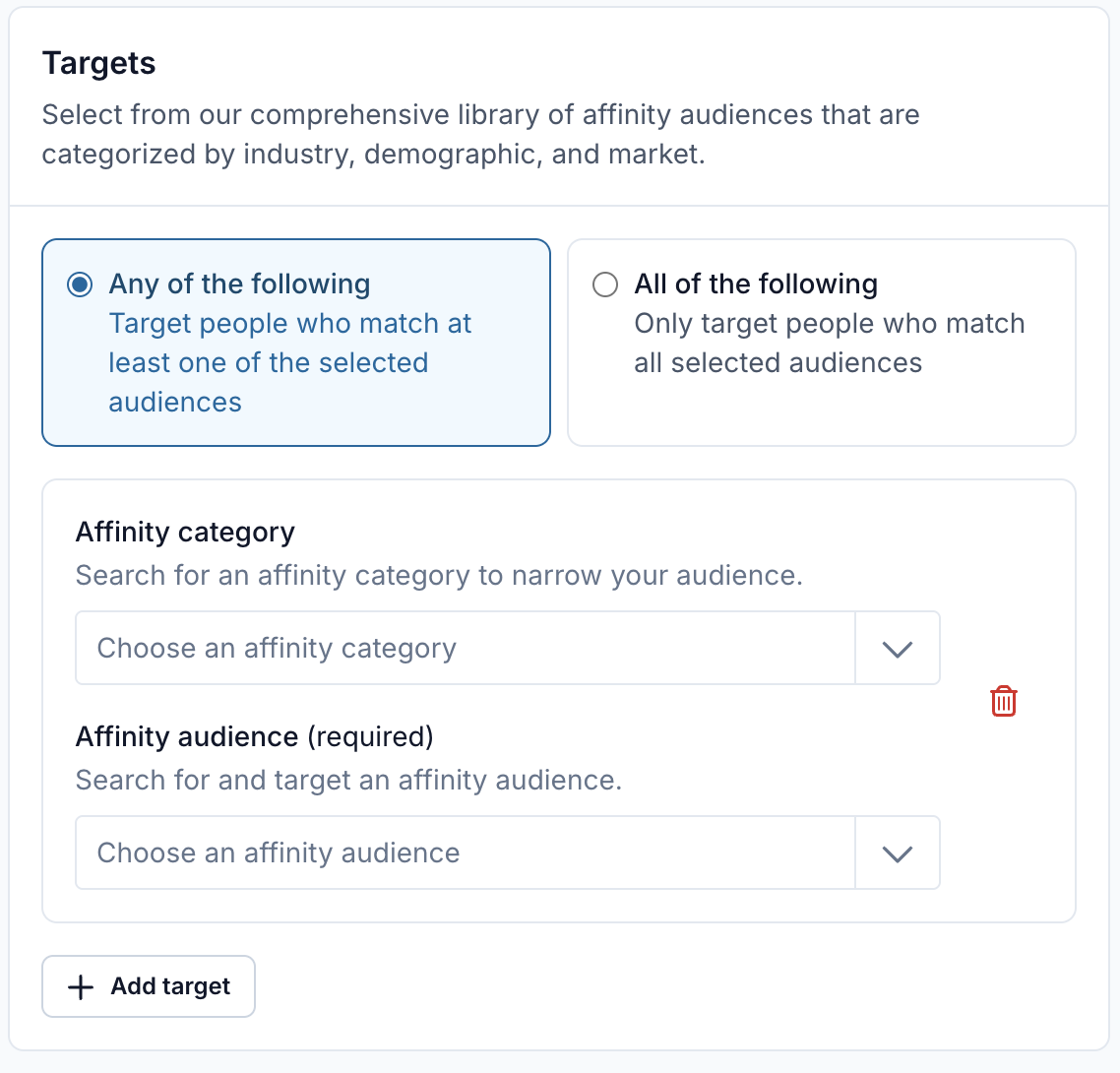Click 'Search for an affinity category' helper text
The image size is (1120, 1073).
click(x=439, y=575)
